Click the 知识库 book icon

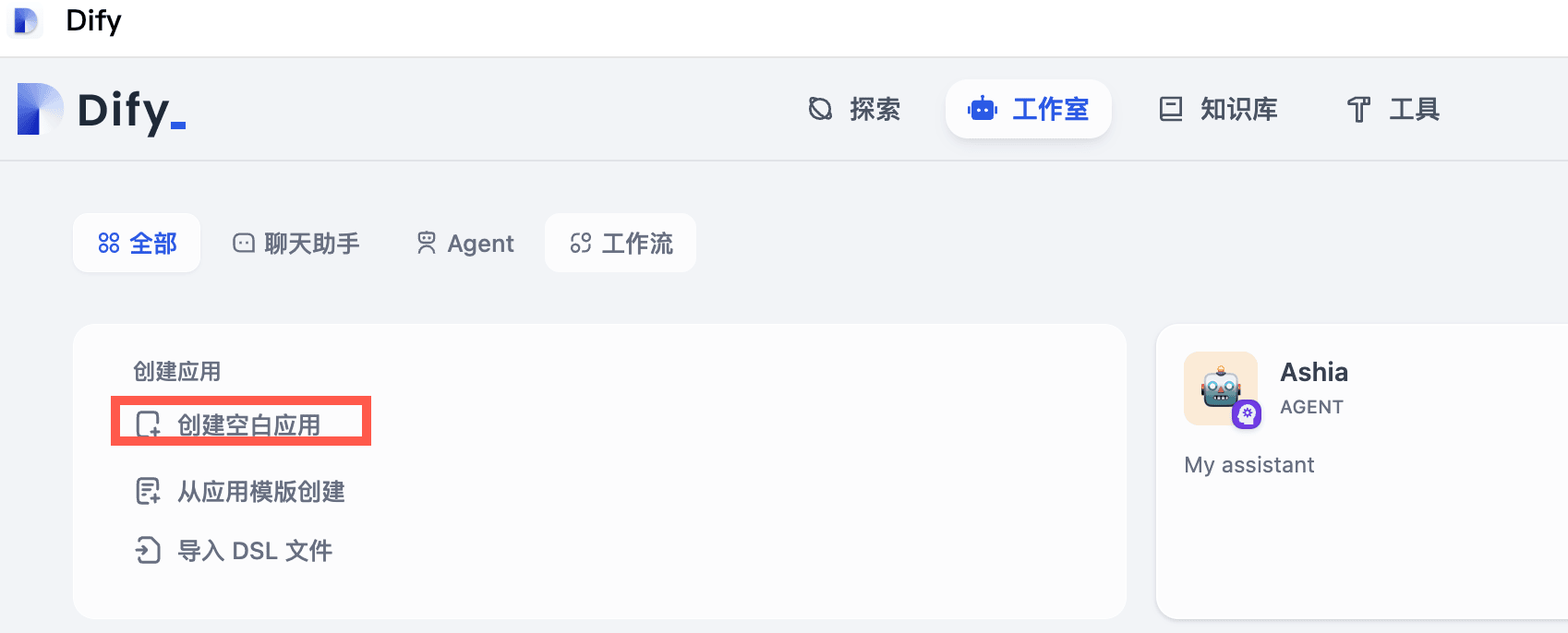[x=1169, y=109]
